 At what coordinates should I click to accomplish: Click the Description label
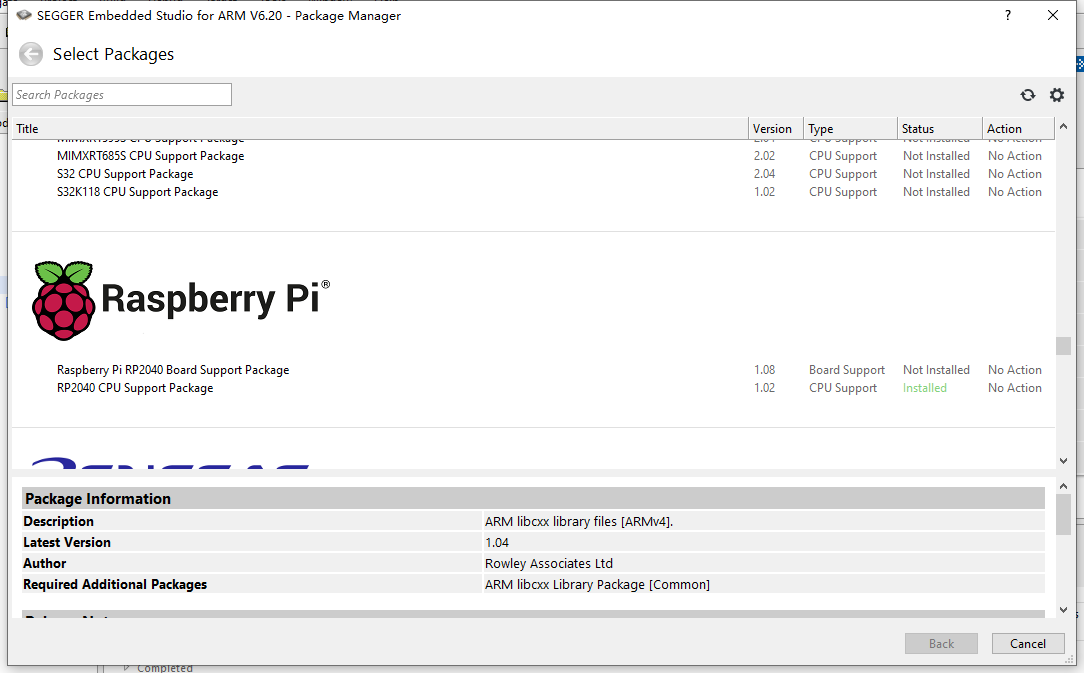point(59,522)
